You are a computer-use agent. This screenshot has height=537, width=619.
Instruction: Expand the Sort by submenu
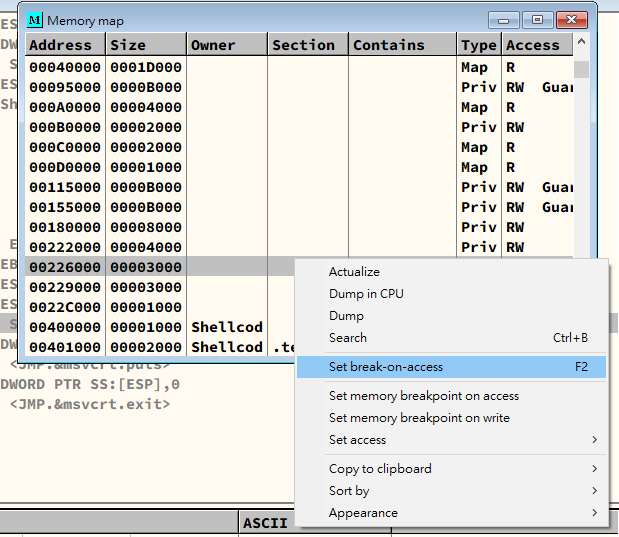click(x=349, y=491)
